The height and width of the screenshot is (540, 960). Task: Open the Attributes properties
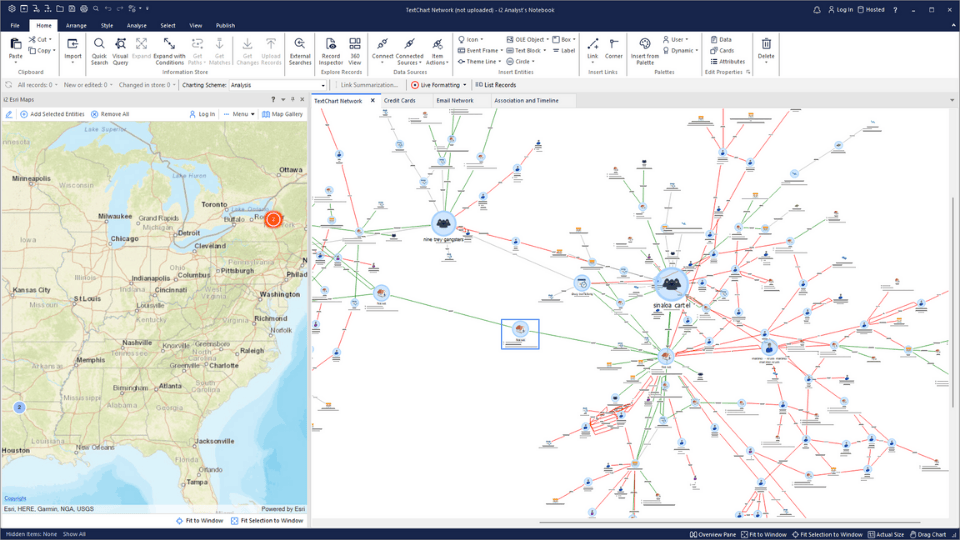[727, 61]
